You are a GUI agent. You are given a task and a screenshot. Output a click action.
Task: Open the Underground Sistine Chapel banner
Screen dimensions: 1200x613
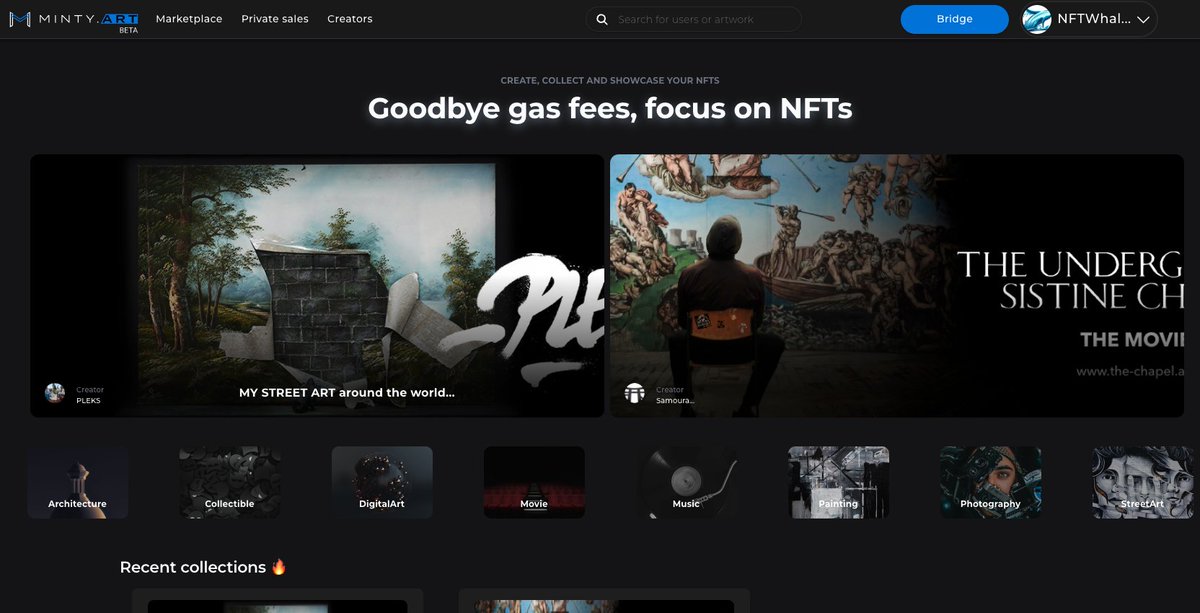[x=897, y=285]
